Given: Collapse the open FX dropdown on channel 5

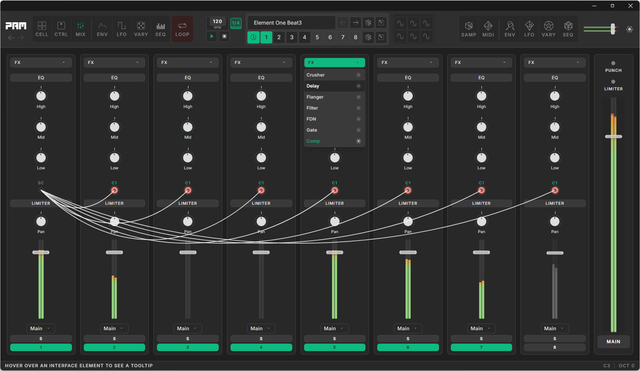Looking at the screenshot, I should tap(334, 62).
